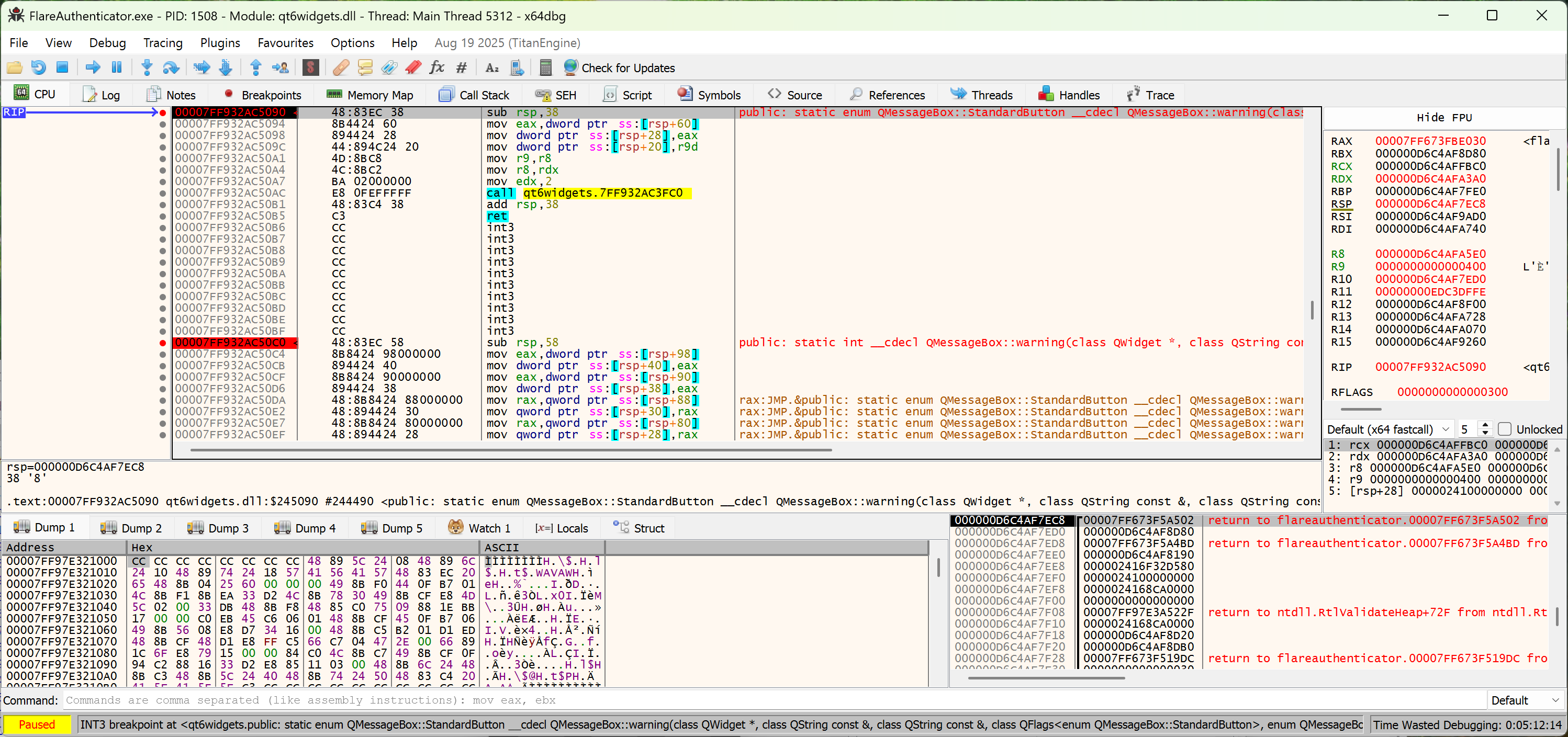
Task: Step over the current instruction
Action: tap(171, 67)
